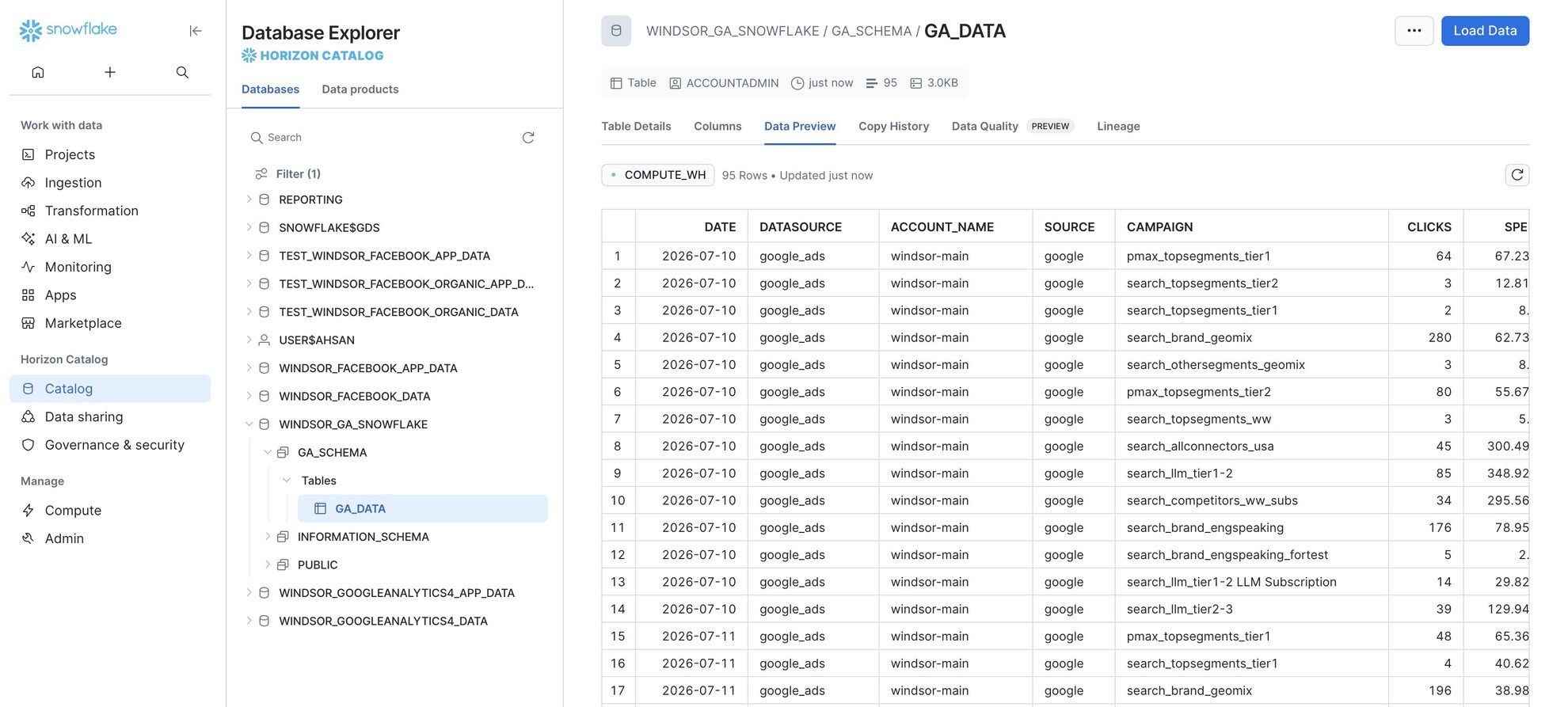The image size is (1568, 707).
Task: Expand WINDSOR_GOOGLEANALYTICS4_DATA database
Action: click(249, 621)
